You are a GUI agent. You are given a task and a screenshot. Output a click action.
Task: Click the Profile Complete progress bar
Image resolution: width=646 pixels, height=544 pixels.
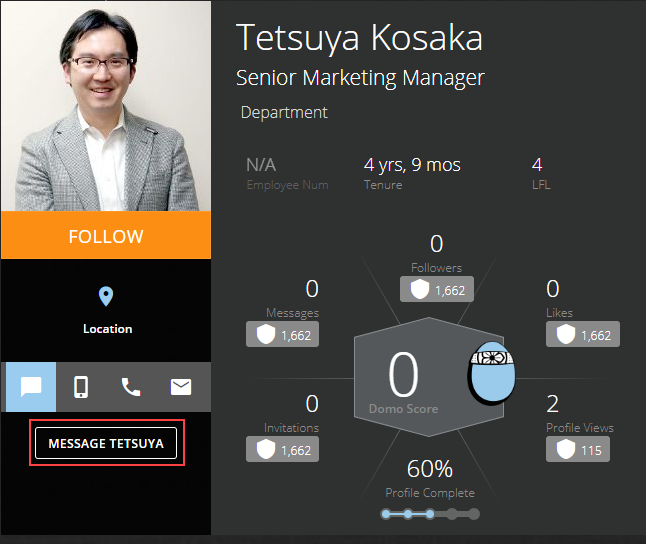430,514
